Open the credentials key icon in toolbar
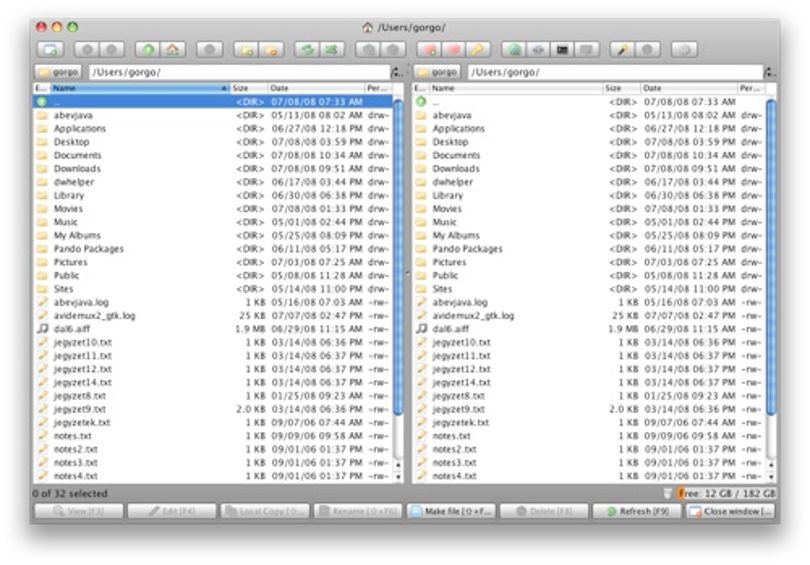This screenshot has height=565, width=810. 478,50
